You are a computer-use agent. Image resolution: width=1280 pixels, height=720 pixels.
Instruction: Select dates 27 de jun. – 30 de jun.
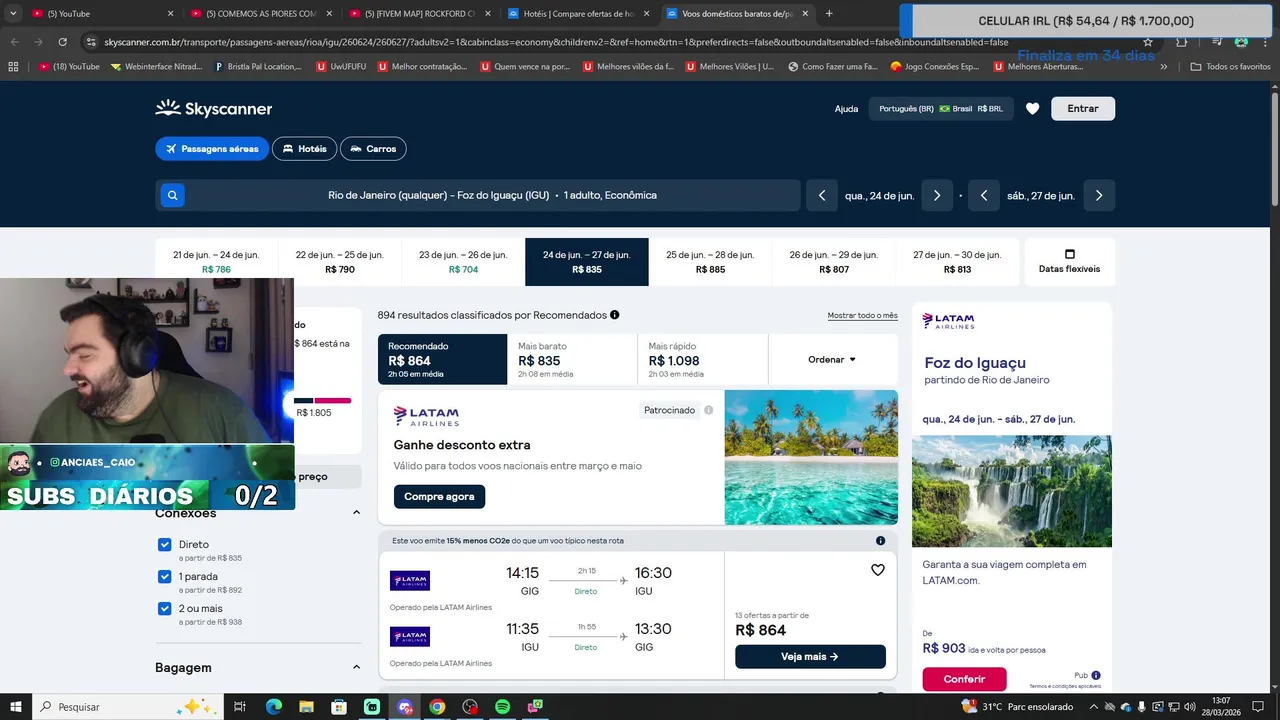[x=957, y=262]
